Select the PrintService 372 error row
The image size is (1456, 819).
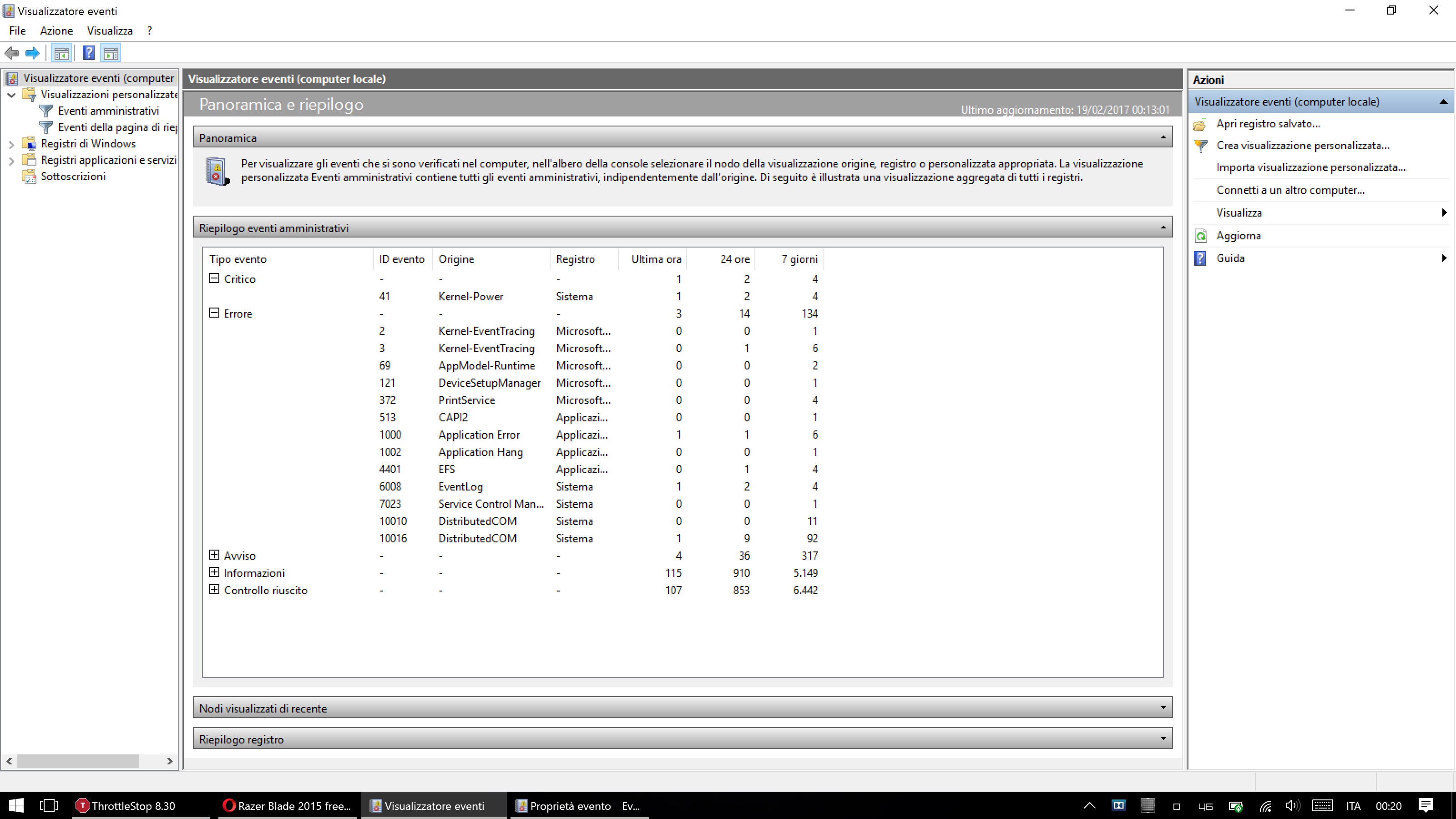coord(514,400)
